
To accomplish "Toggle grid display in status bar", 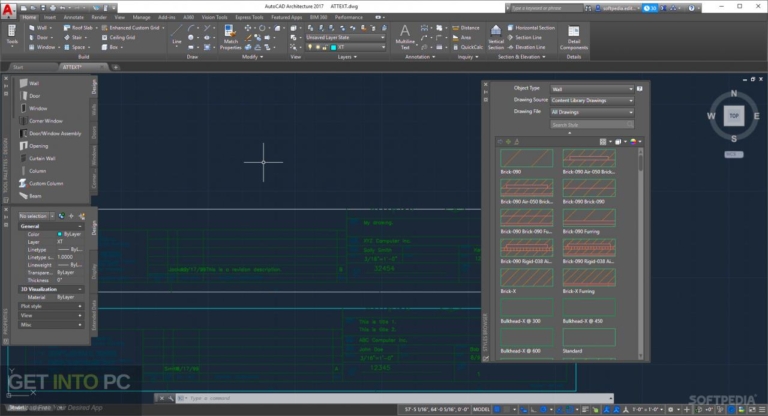I will [x=497, y=409].
